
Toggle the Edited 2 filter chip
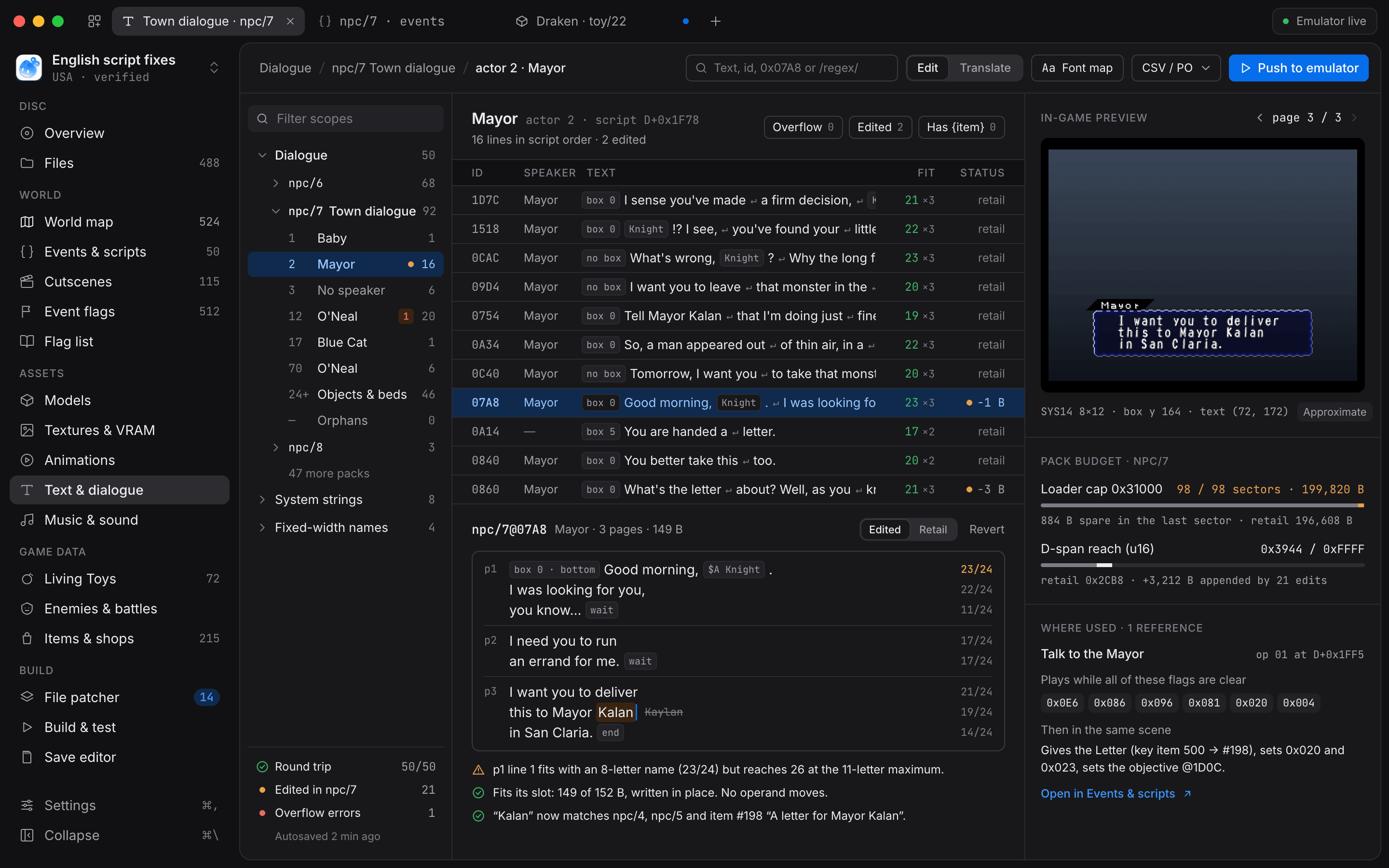880,127
